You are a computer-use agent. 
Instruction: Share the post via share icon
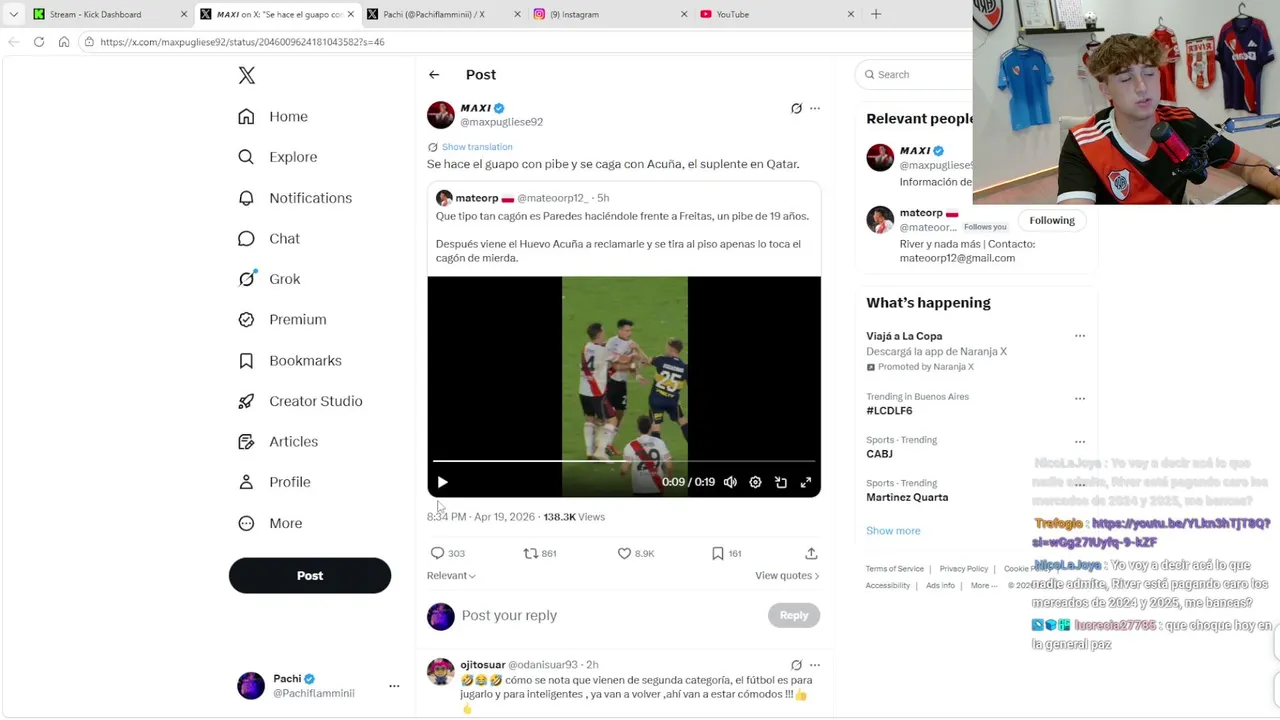(x=811, y=553)
